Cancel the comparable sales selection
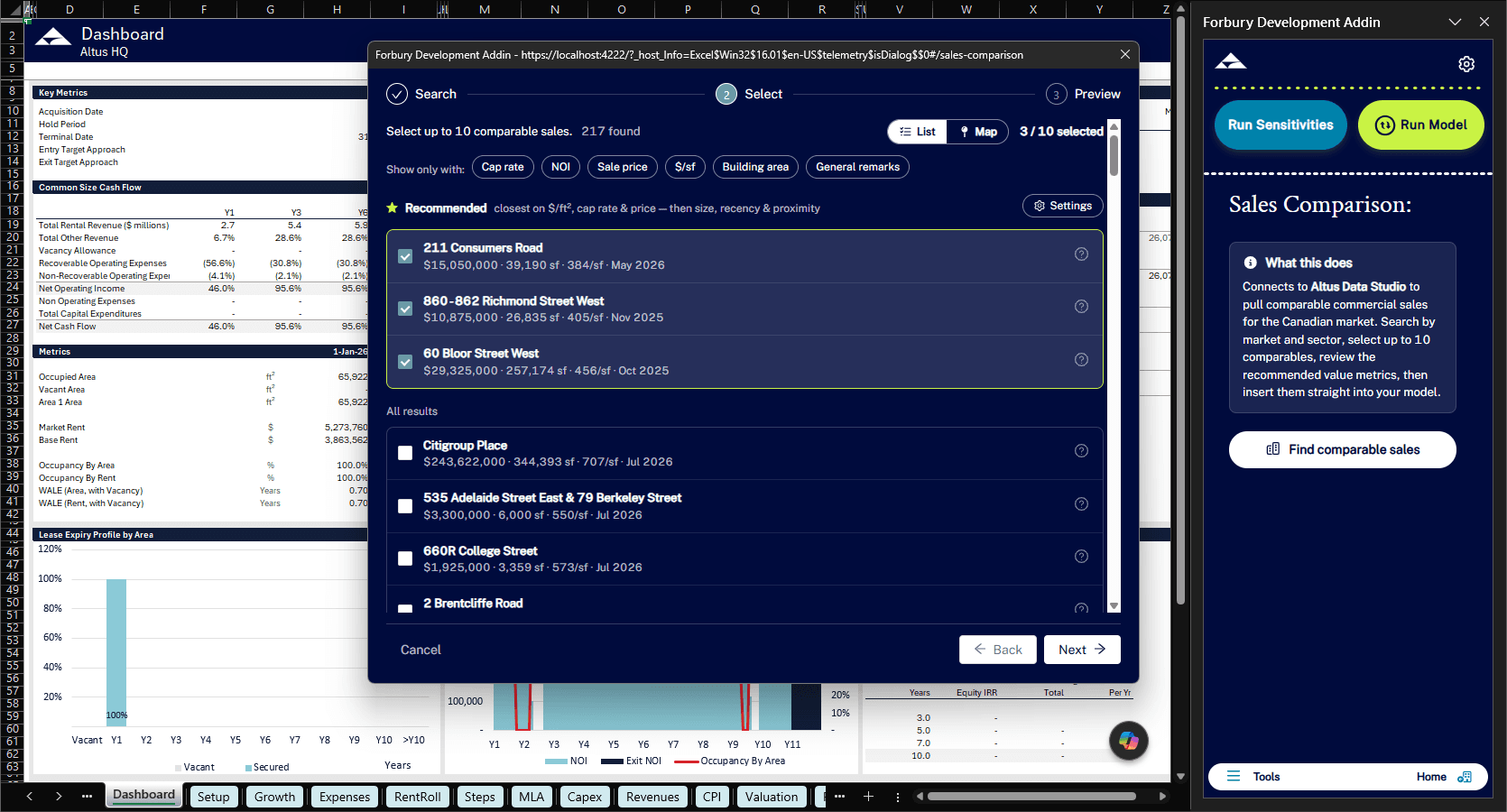 coord(421,650)
